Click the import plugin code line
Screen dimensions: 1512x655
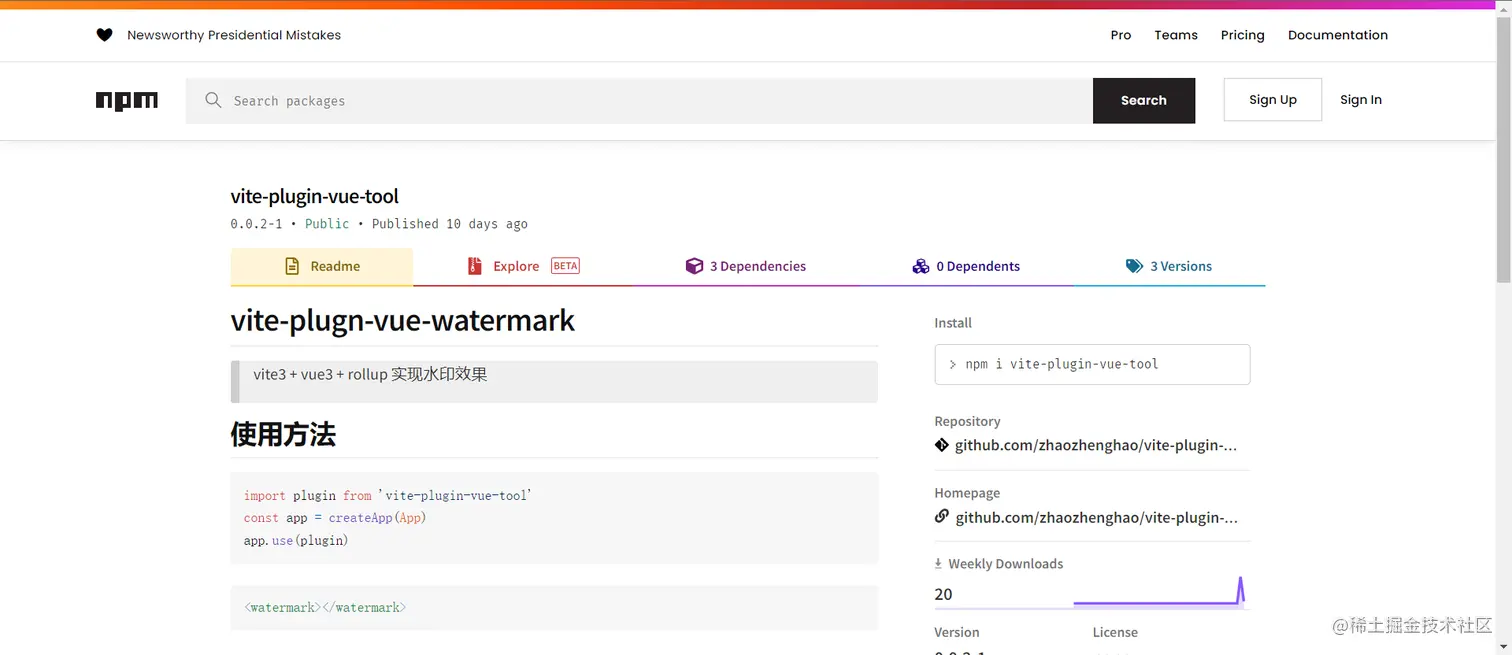(388, 496)
